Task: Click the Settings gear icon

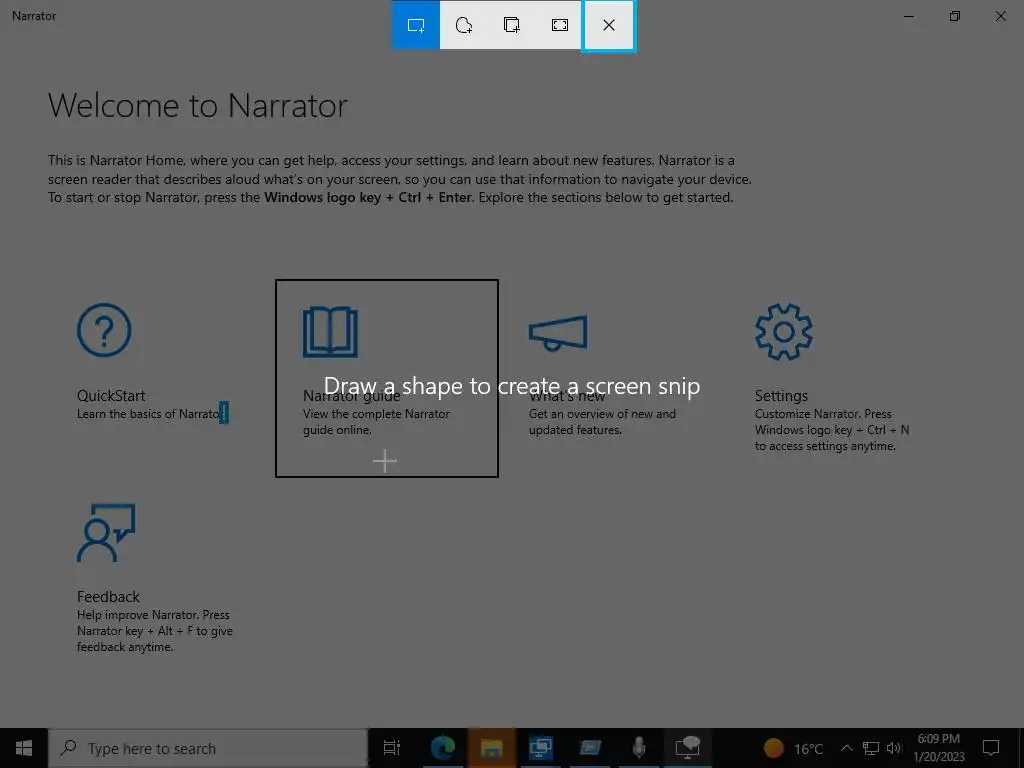Action: click(x=783, y=331)
